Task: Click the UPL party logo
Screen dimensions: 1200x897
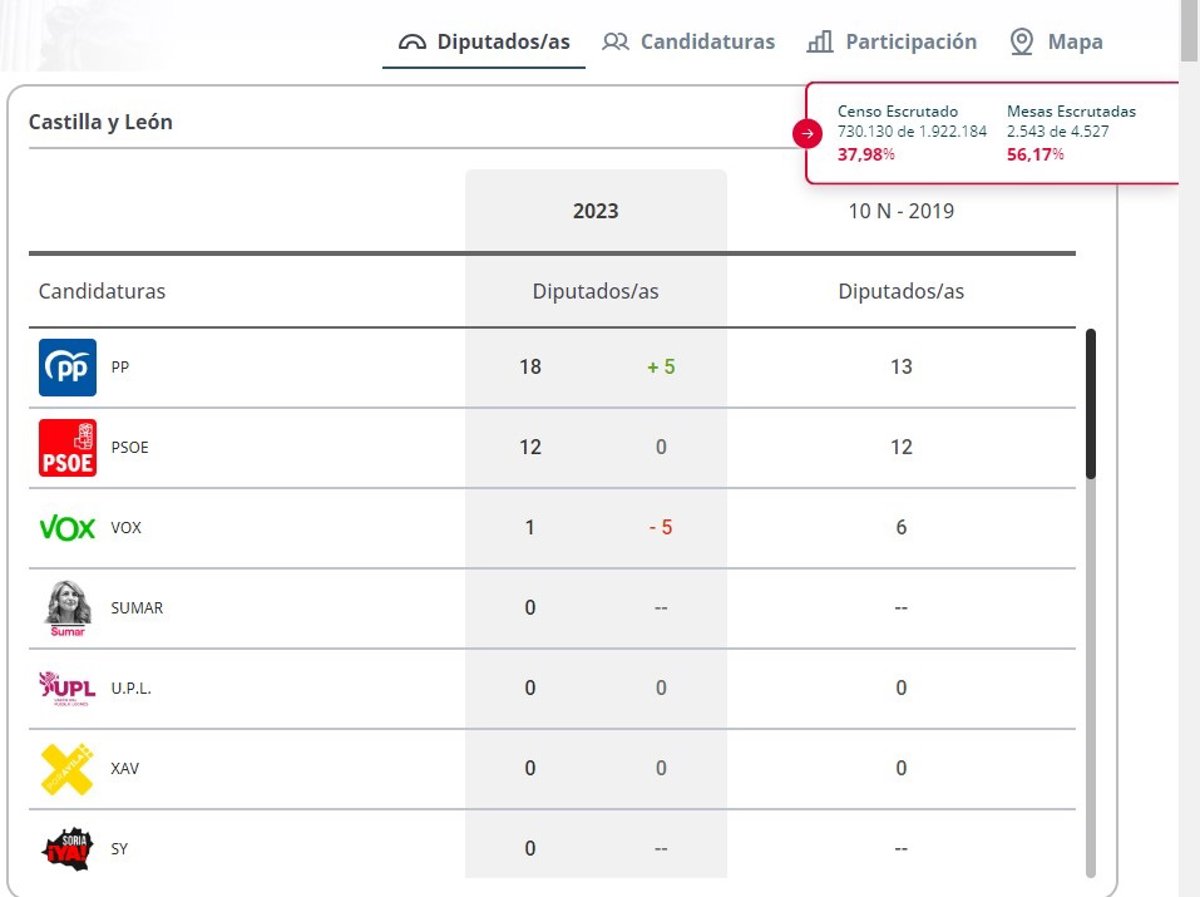Action: 68,688
